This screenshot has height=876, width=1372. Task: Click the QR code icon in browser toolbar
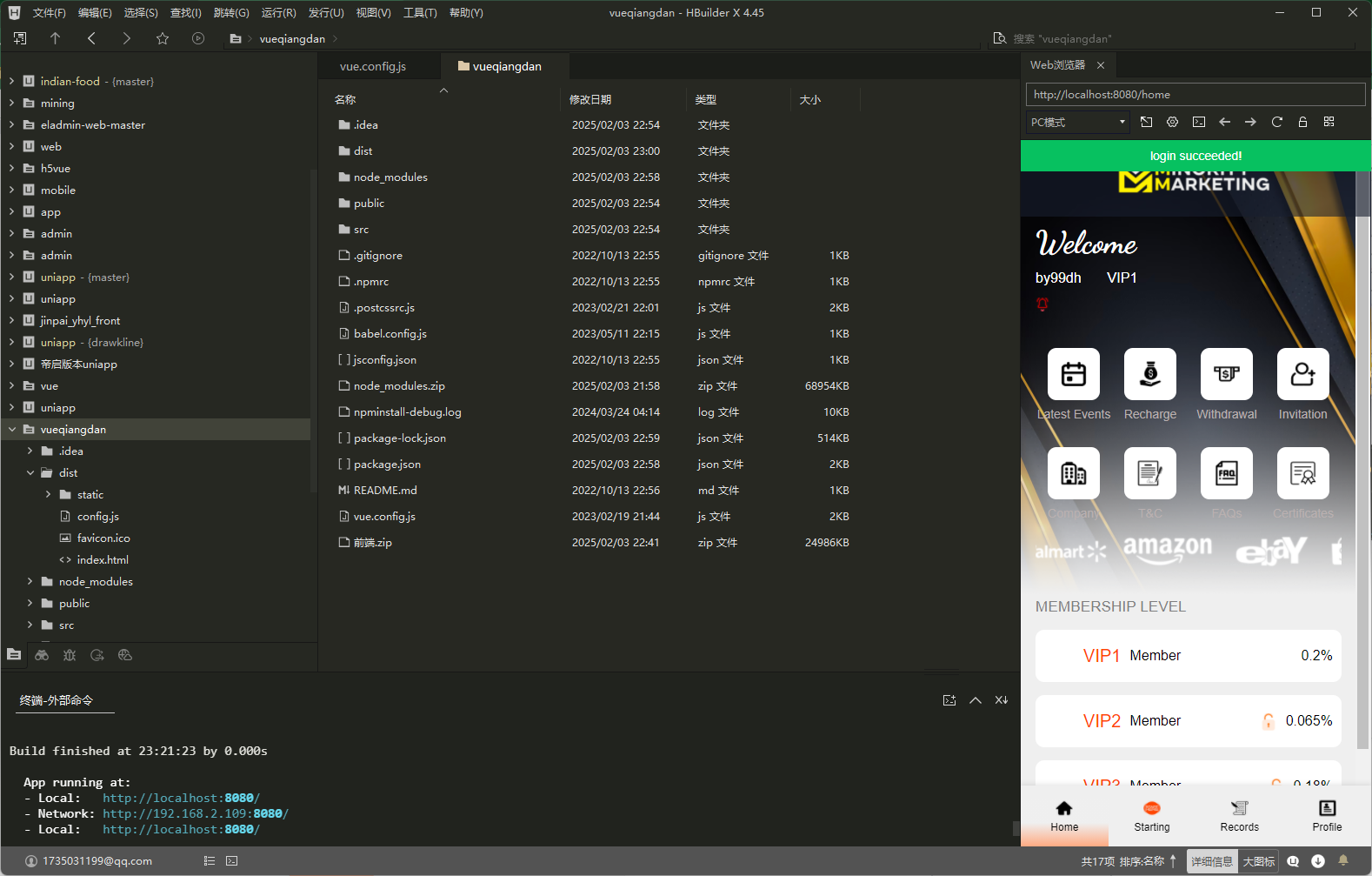coord(1329,122)
